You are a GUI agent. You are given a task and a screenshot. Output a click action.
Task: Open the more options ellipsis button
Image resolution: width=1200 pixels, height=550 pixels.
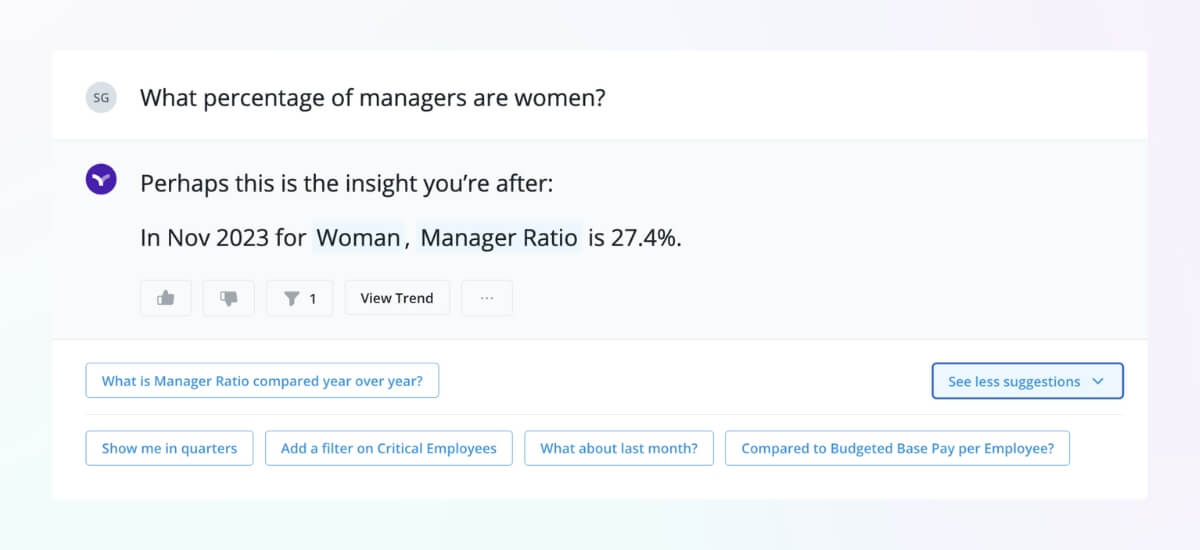[x=487, y=298]
